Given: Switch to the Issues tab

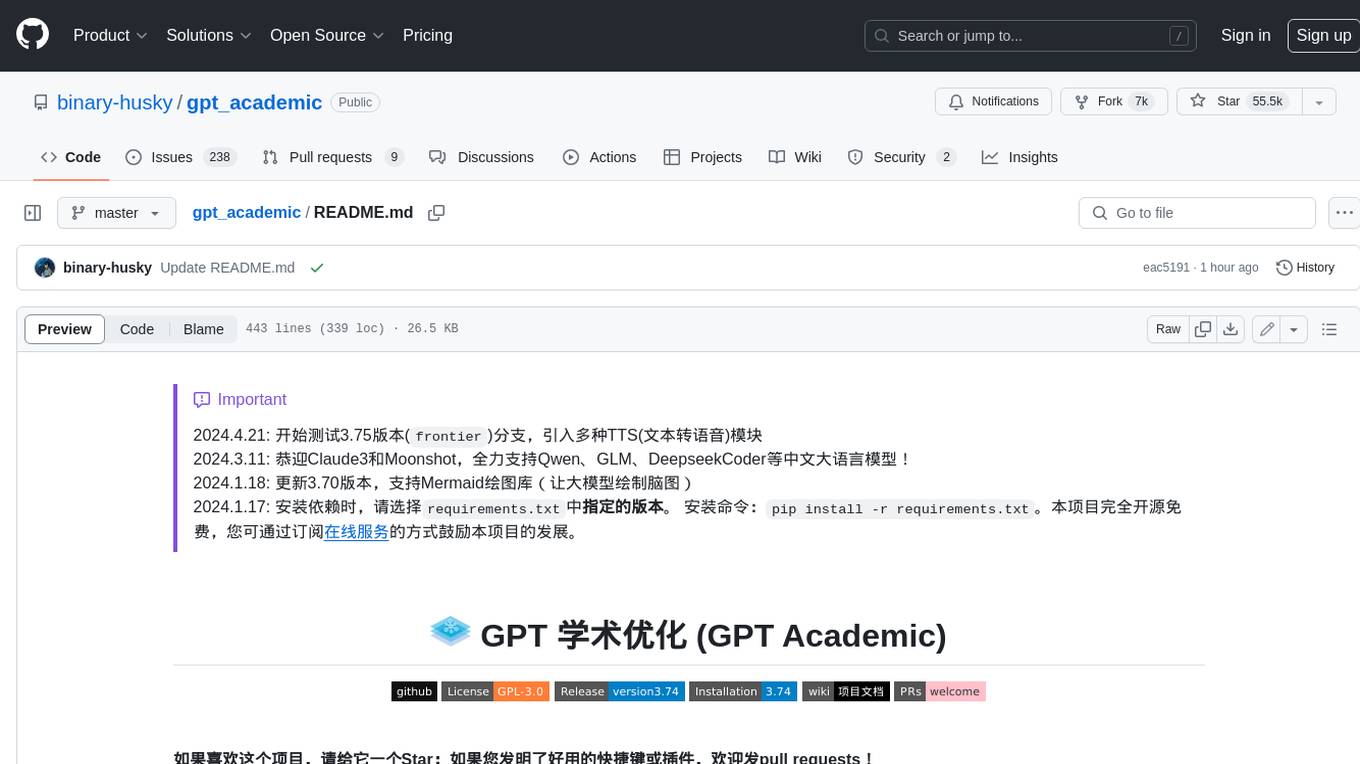Looking at the screenshot, I should 180,157.
